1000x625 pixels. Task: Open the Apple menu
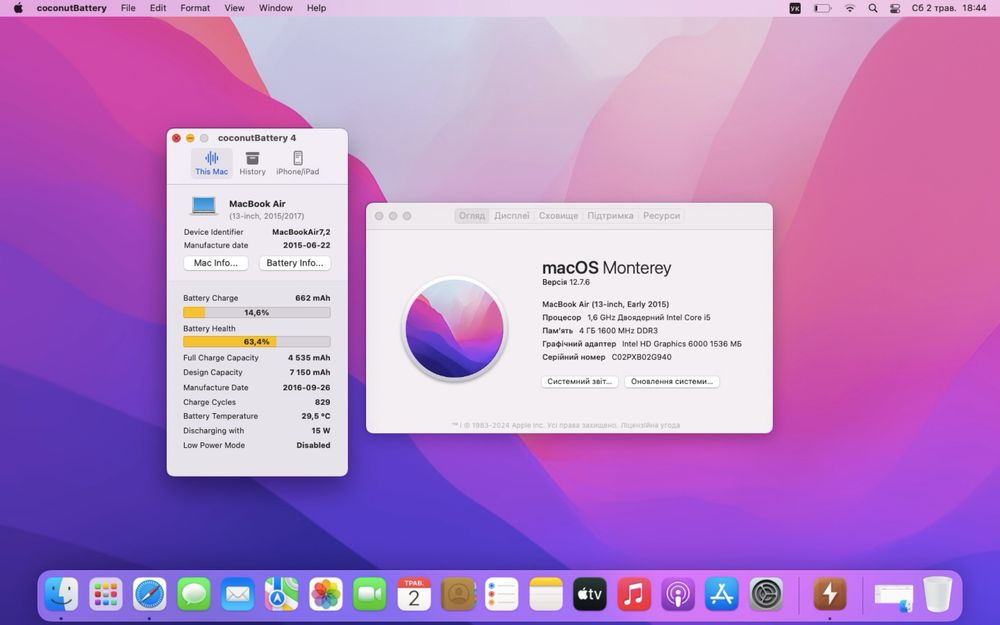(x=18, y=8)
